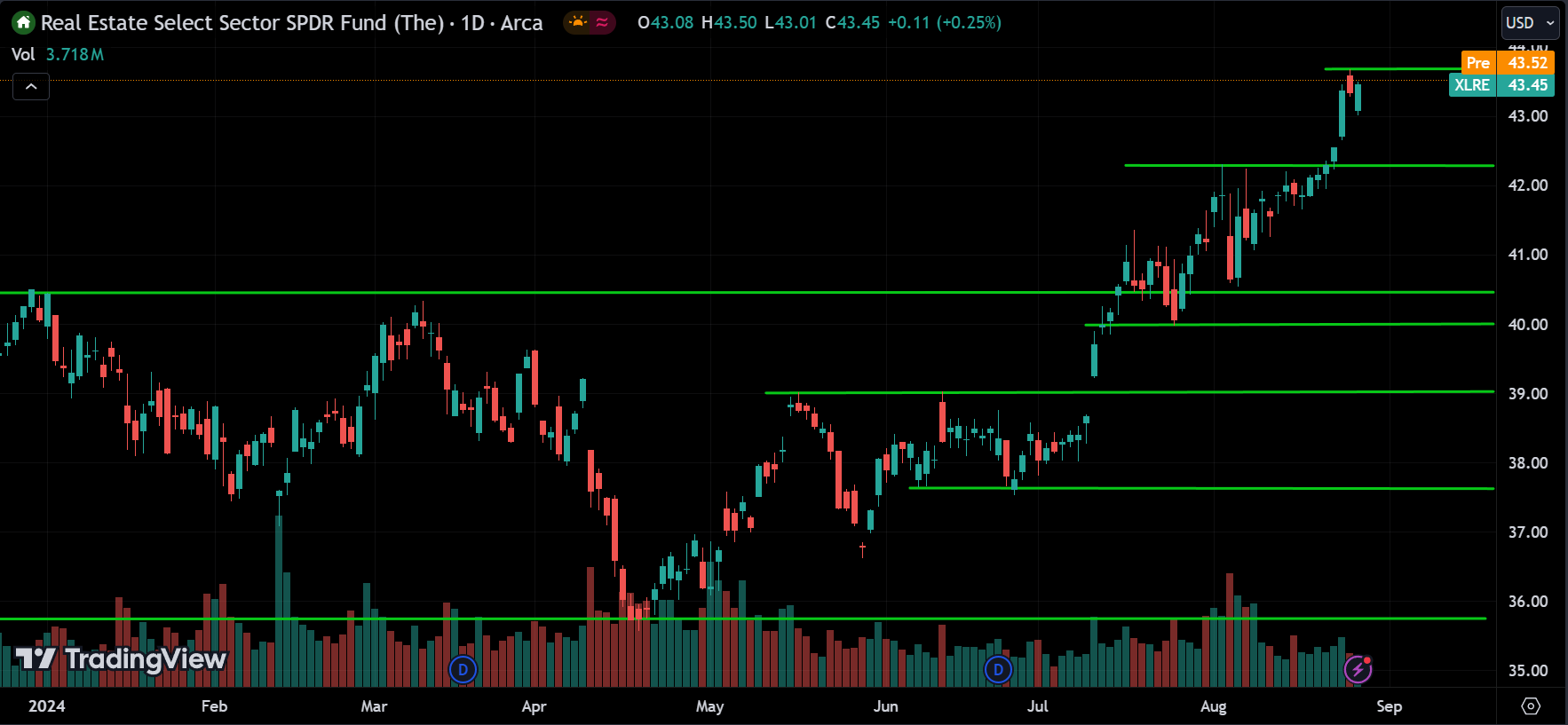Select the green line just below 36.00
This screenshot has width=1568, height=725.
pos(742,619)
